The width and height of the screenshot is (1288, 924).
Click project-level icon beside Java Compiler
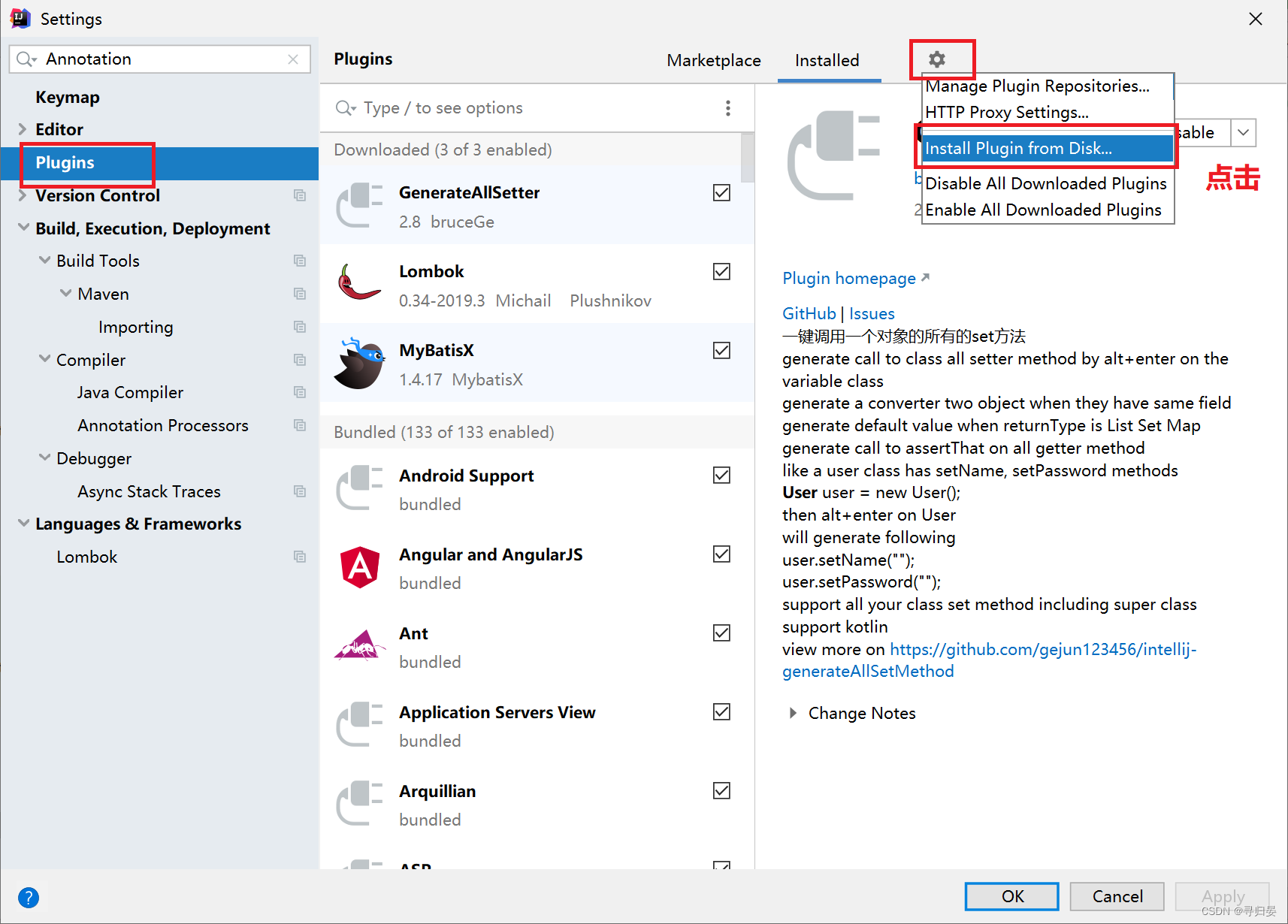300,392
